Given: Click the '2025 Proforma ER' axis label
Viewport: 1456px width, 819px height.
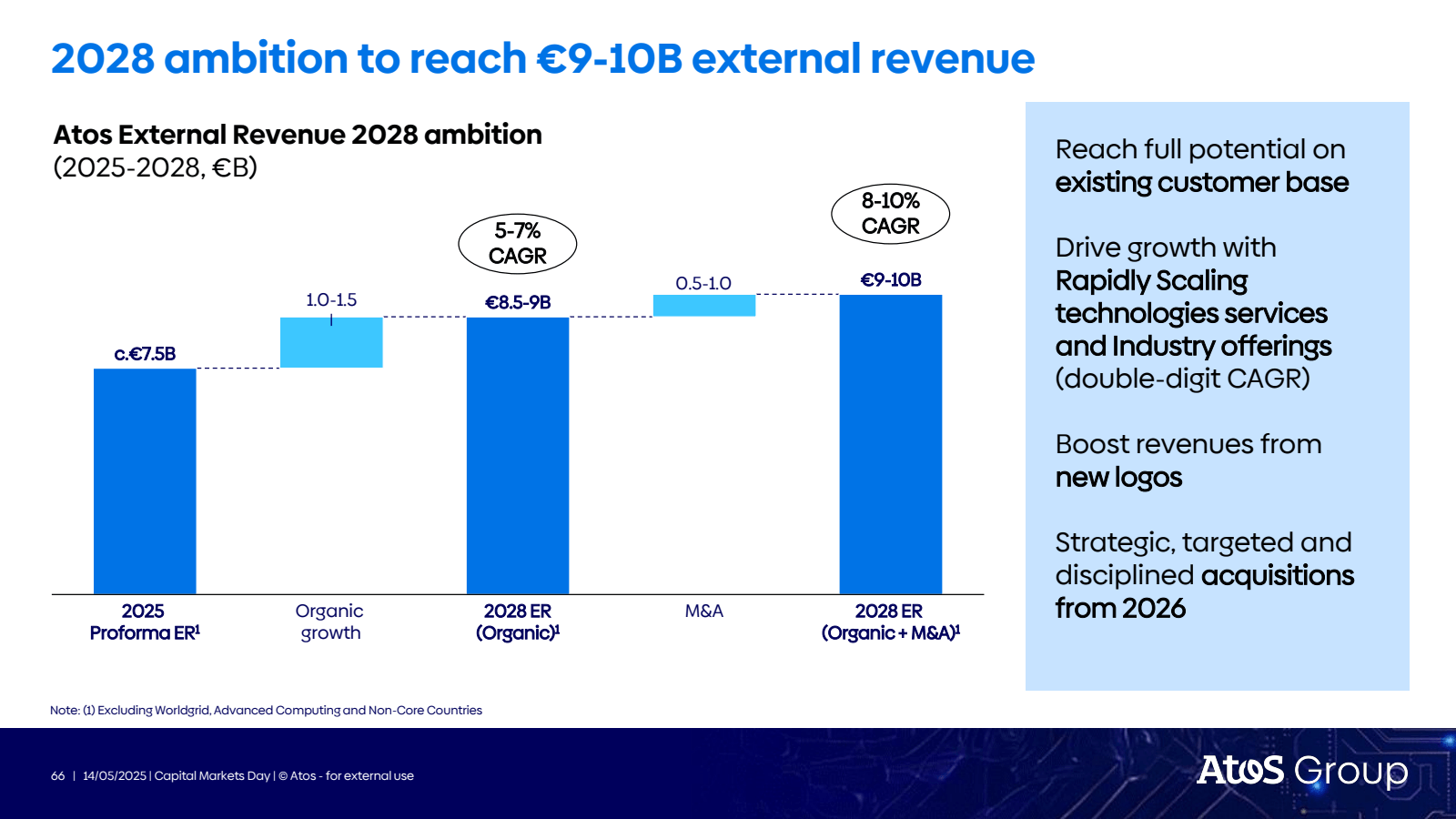Looking at the screenshot, I should coord(145,622).
